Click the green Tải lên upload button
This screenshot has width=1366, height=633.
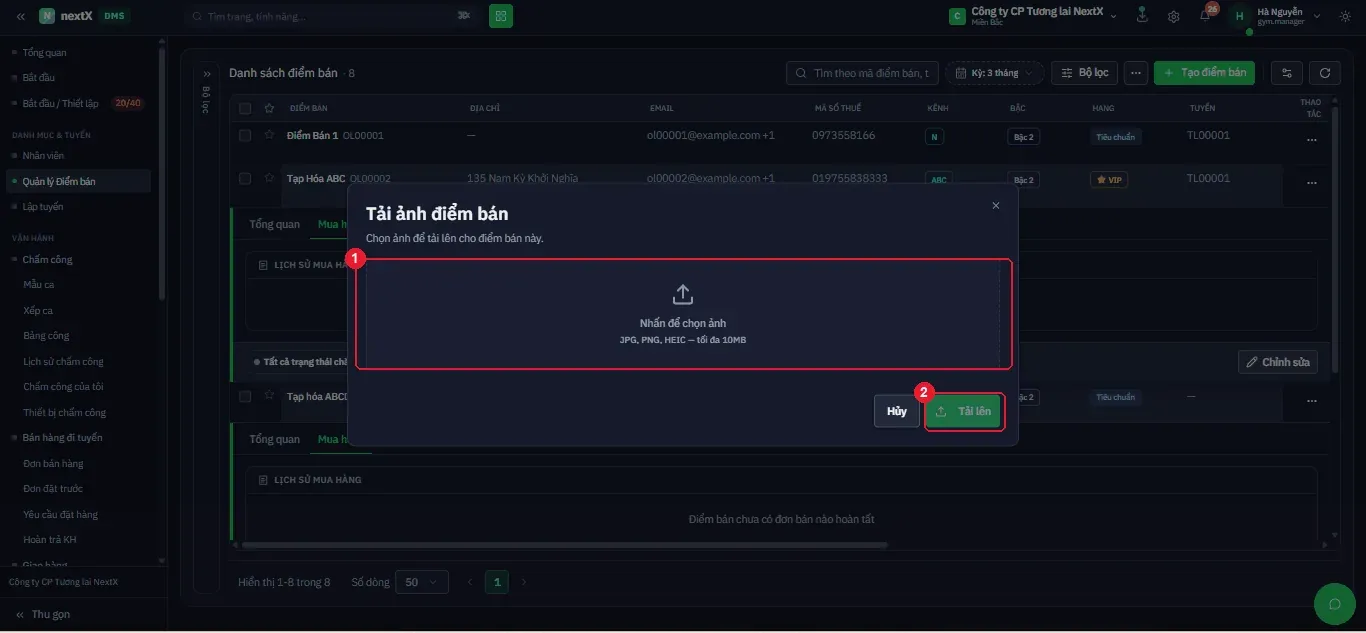[964, 411]
